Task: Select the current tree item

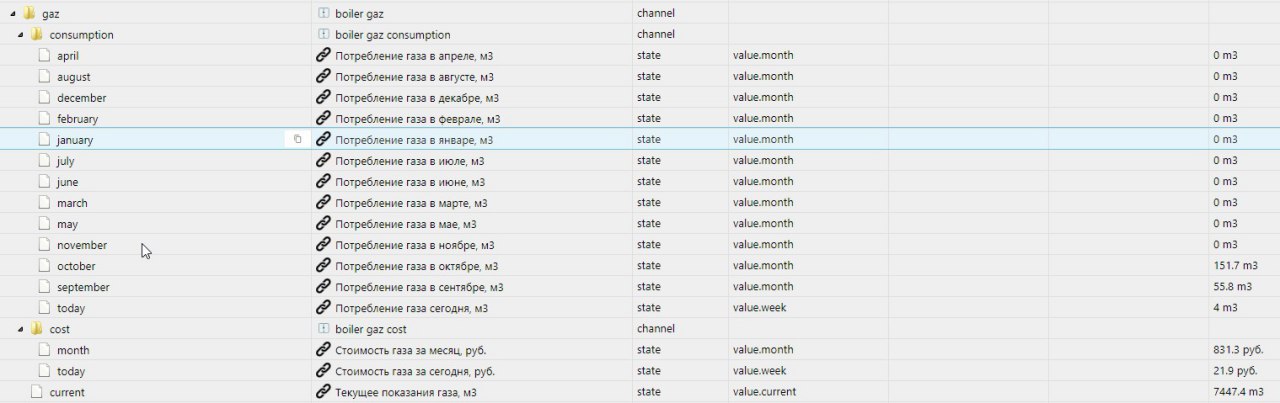Action: pyautogui.click(x=67, y=392)
